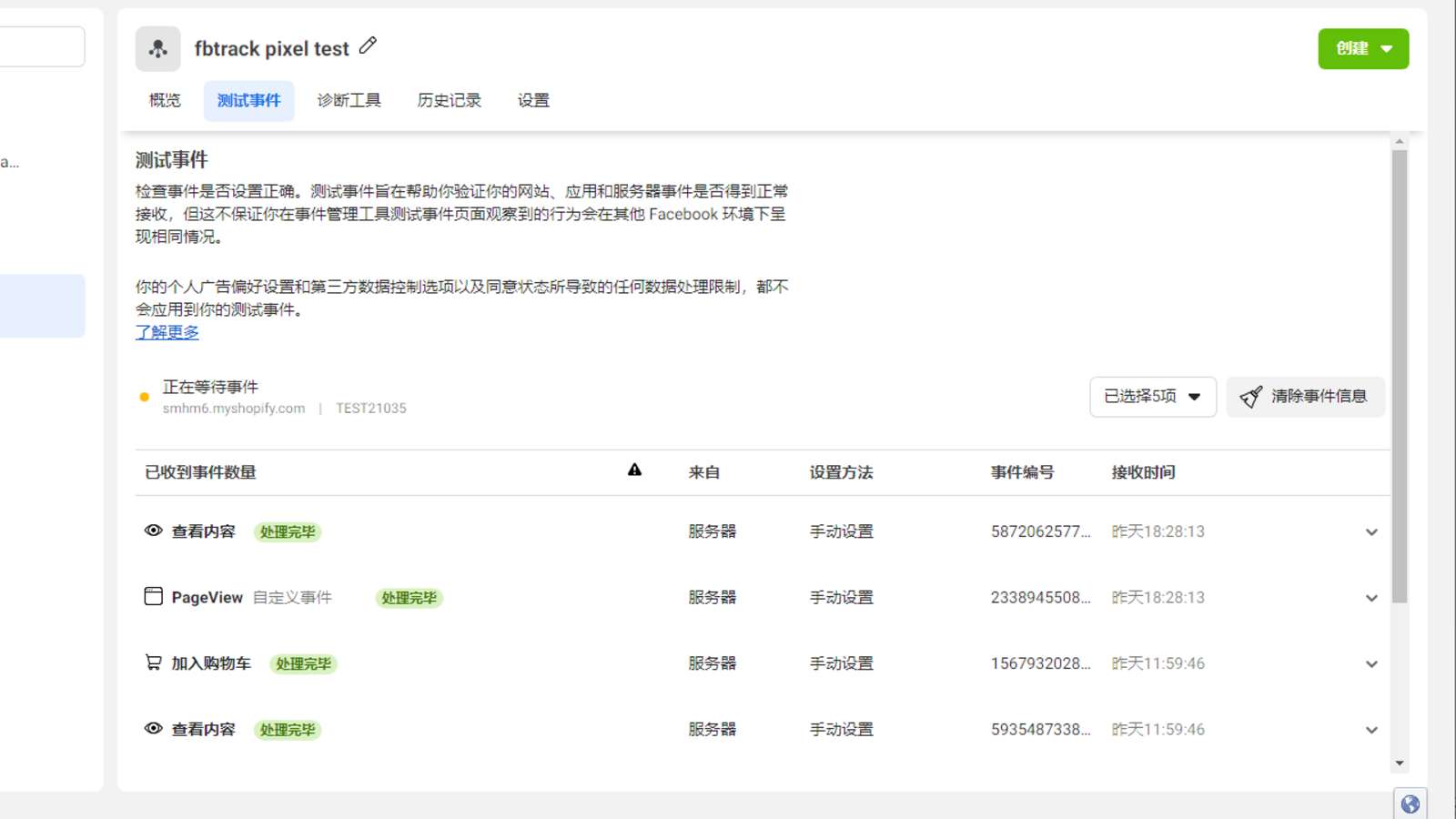Click the warning triangle column icon
Screen dimensions: 1456x819
[x=634, y=470]
